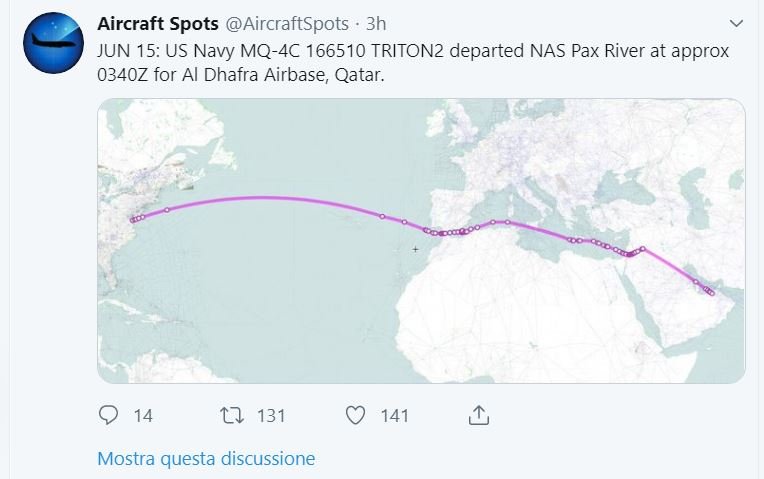Click the like count 141

point(394,416)
